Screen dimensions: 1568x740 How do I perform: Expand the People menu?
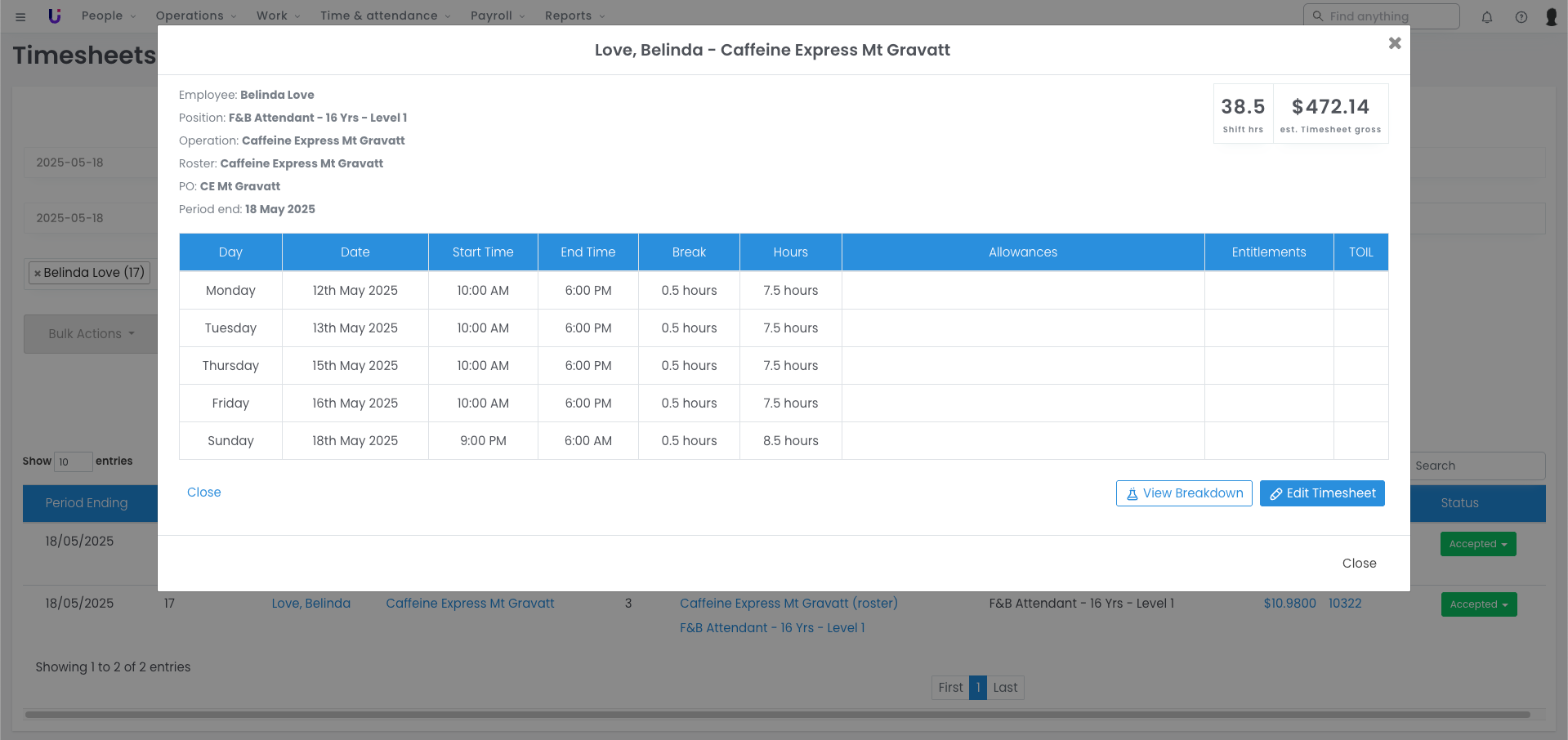coord(109,16)
